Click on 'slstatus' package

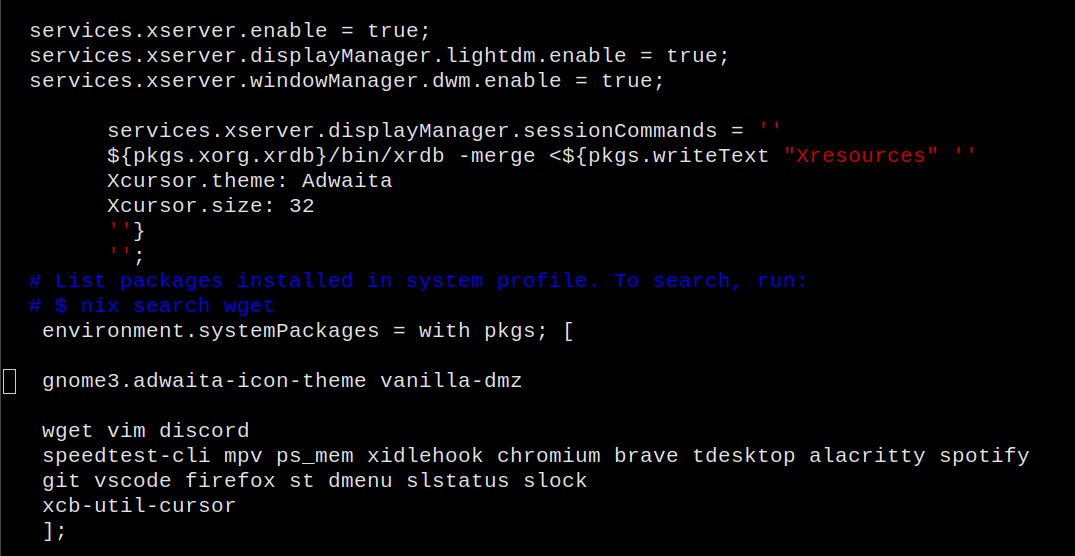(x=457, y=481)
